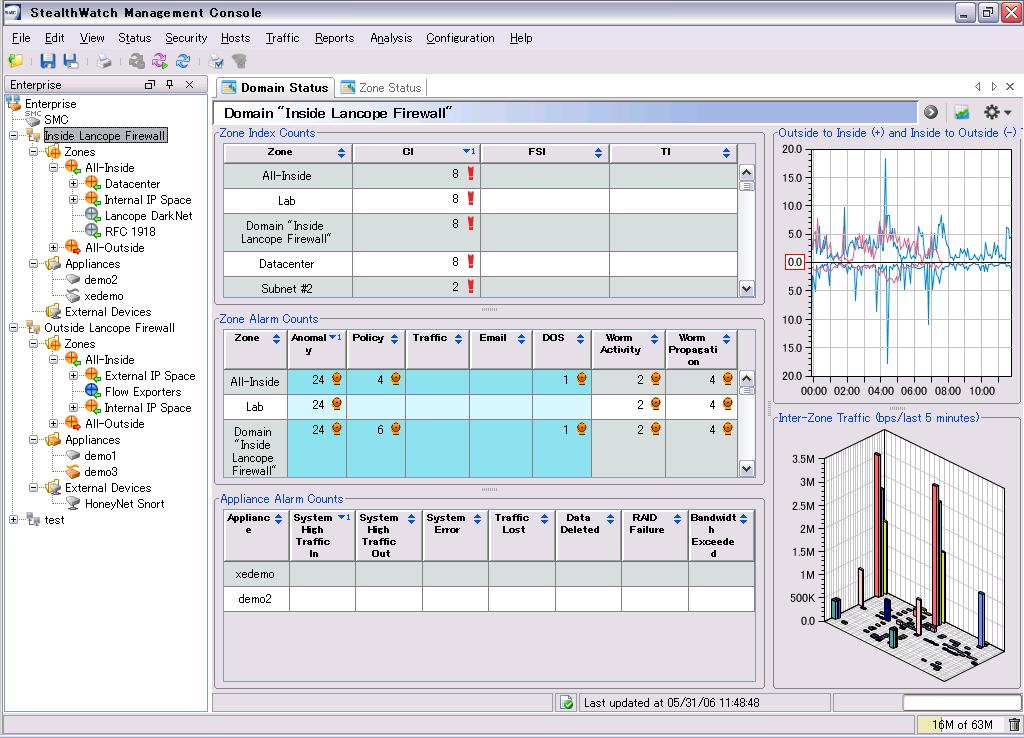Collapse the Inside Lancope Firewall tree node
Screen dimensions: 1024x738
[x=13, y=136]
